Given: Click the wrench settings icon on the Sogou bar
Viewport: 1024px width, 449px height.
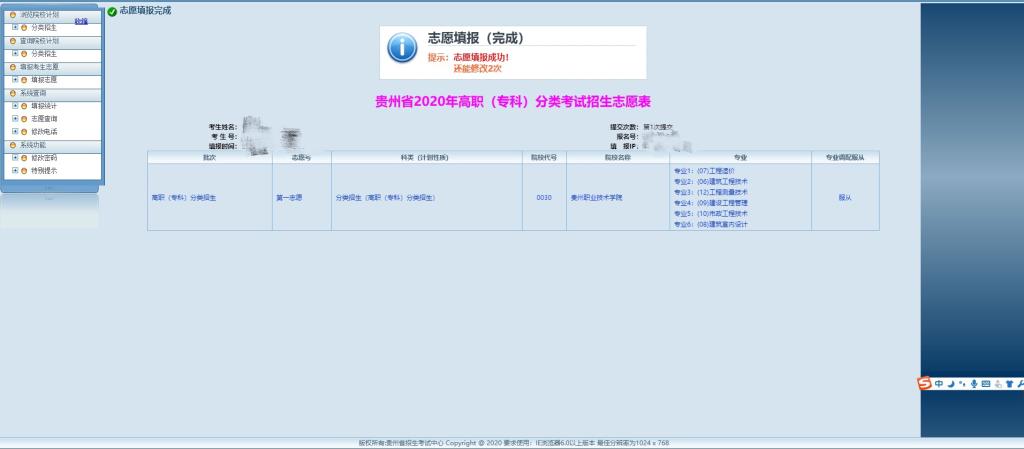Looking at the screenshot, I should (x=1019, y=384).
